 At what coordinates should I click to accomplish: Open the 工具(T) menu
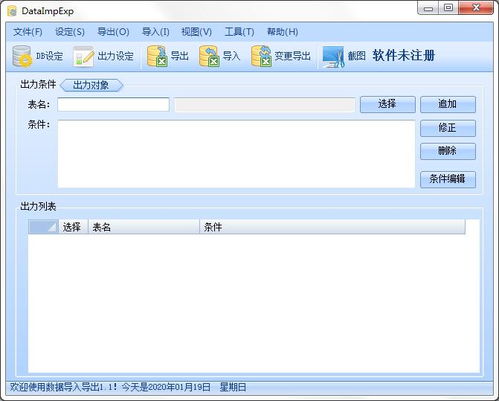coord(239,32)
